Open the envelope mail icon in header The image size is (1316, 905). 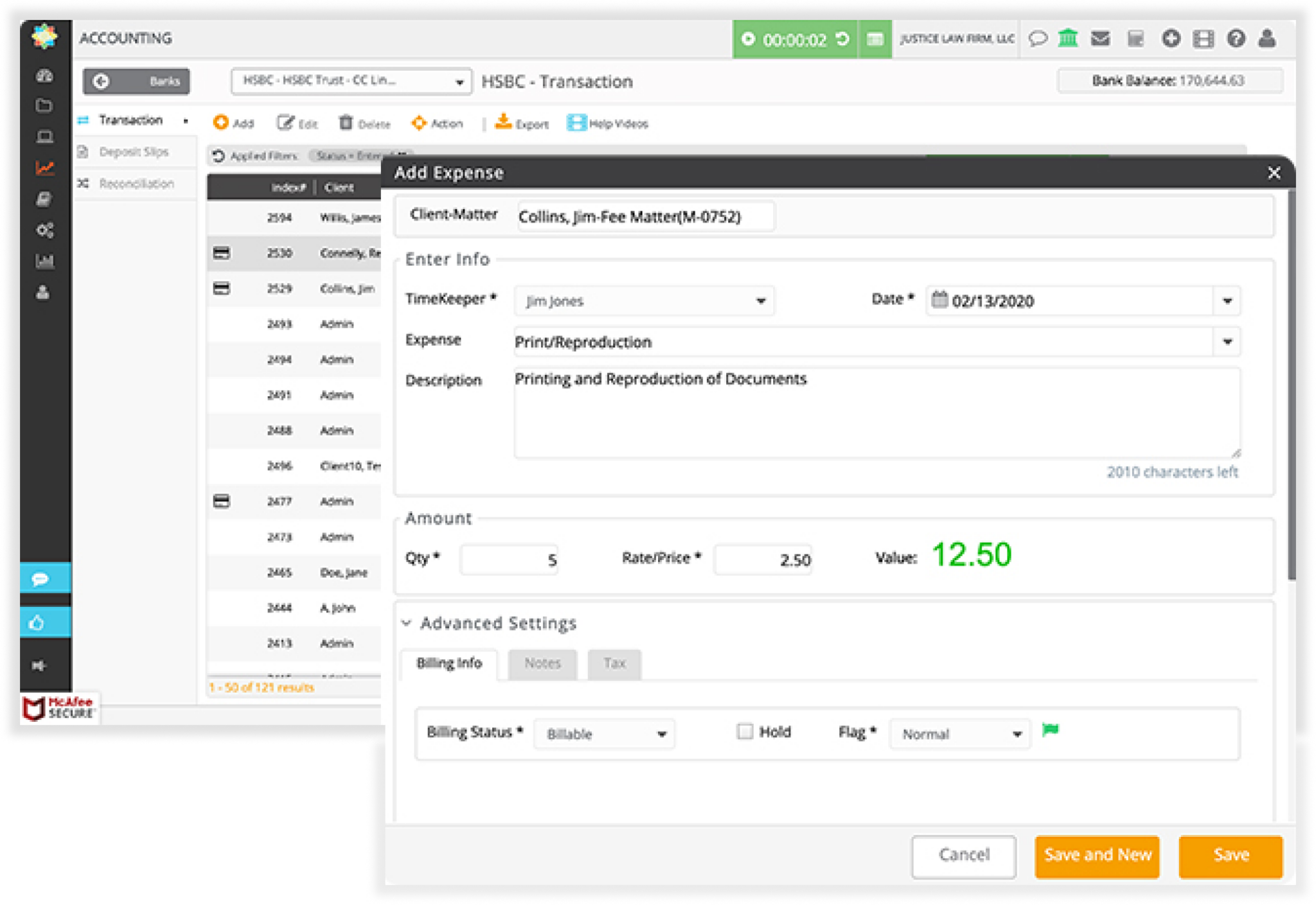[1101, 39]
